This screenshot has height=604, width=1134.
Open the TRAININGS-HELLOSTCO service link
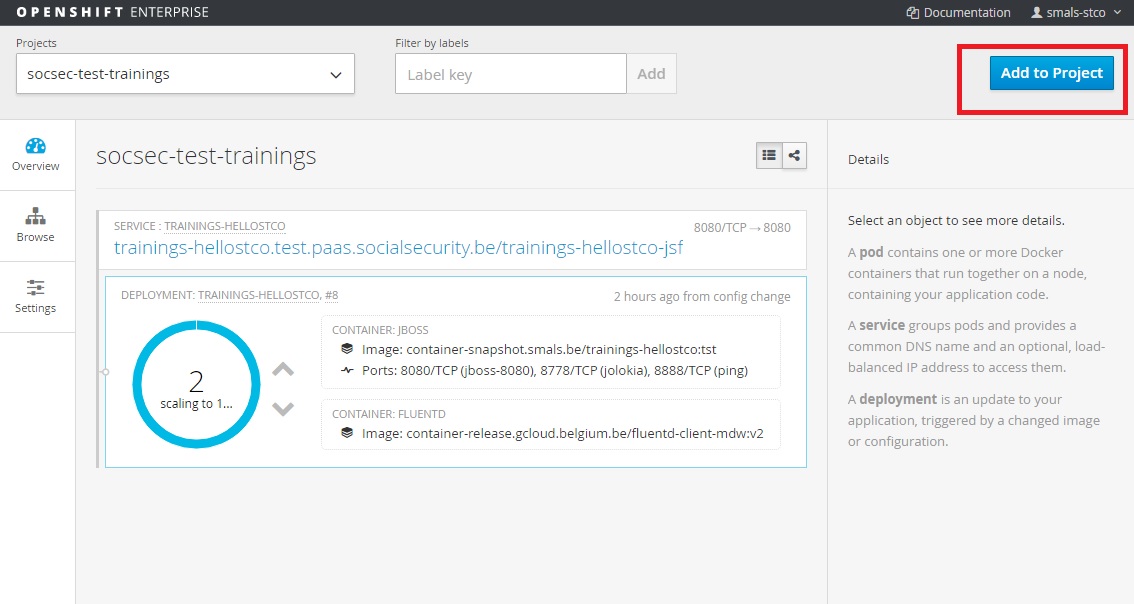tap(224, 226)
